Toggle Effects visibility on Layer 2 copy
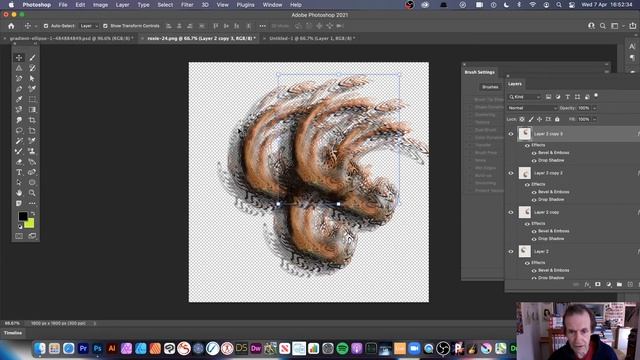The width and height of the screenshot is (640, 360). coord(527,224)
